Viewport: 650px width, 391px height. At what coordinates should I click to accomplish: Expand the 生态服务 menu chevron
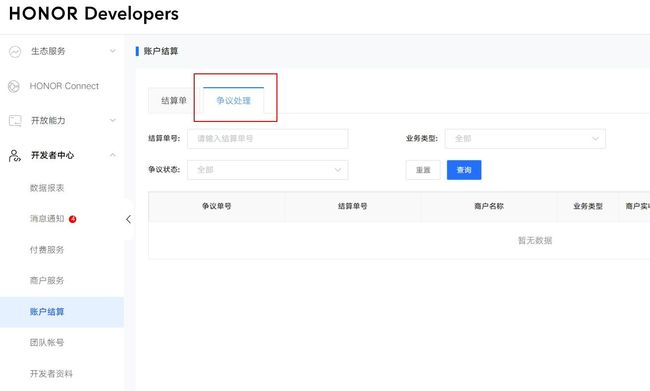[112, 51]
